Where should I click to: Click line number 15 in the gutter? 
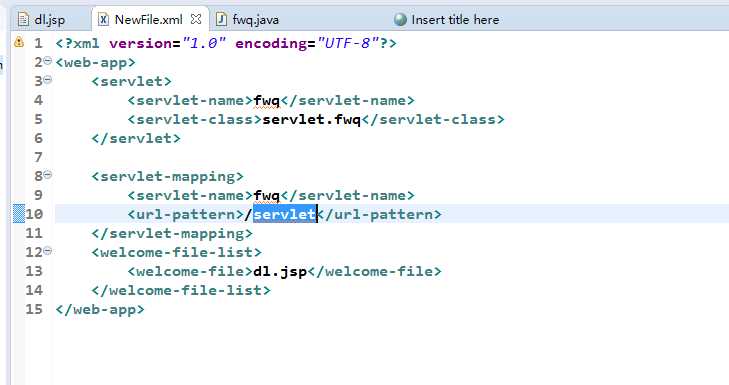34,309
